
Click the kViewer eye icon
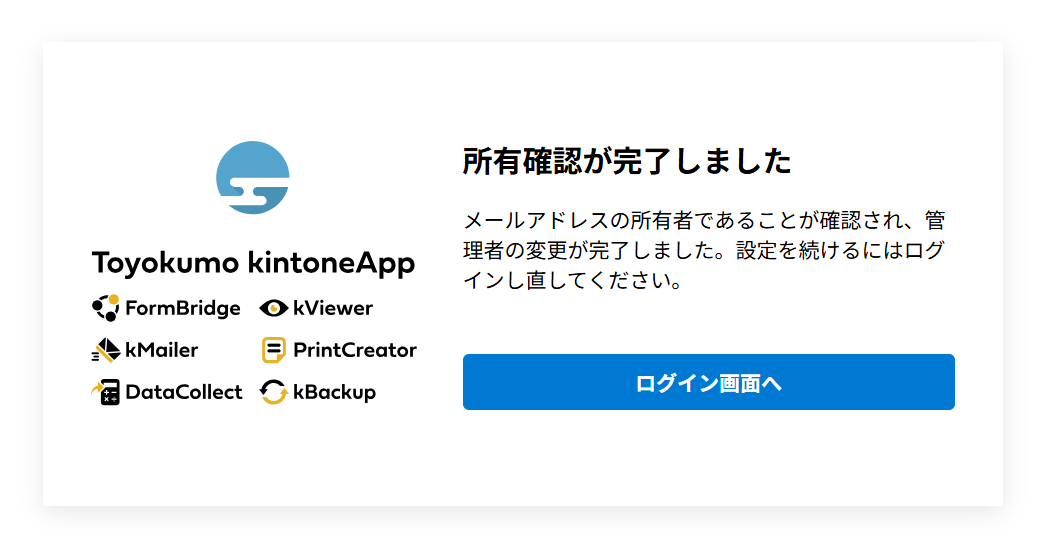point(273,308)
